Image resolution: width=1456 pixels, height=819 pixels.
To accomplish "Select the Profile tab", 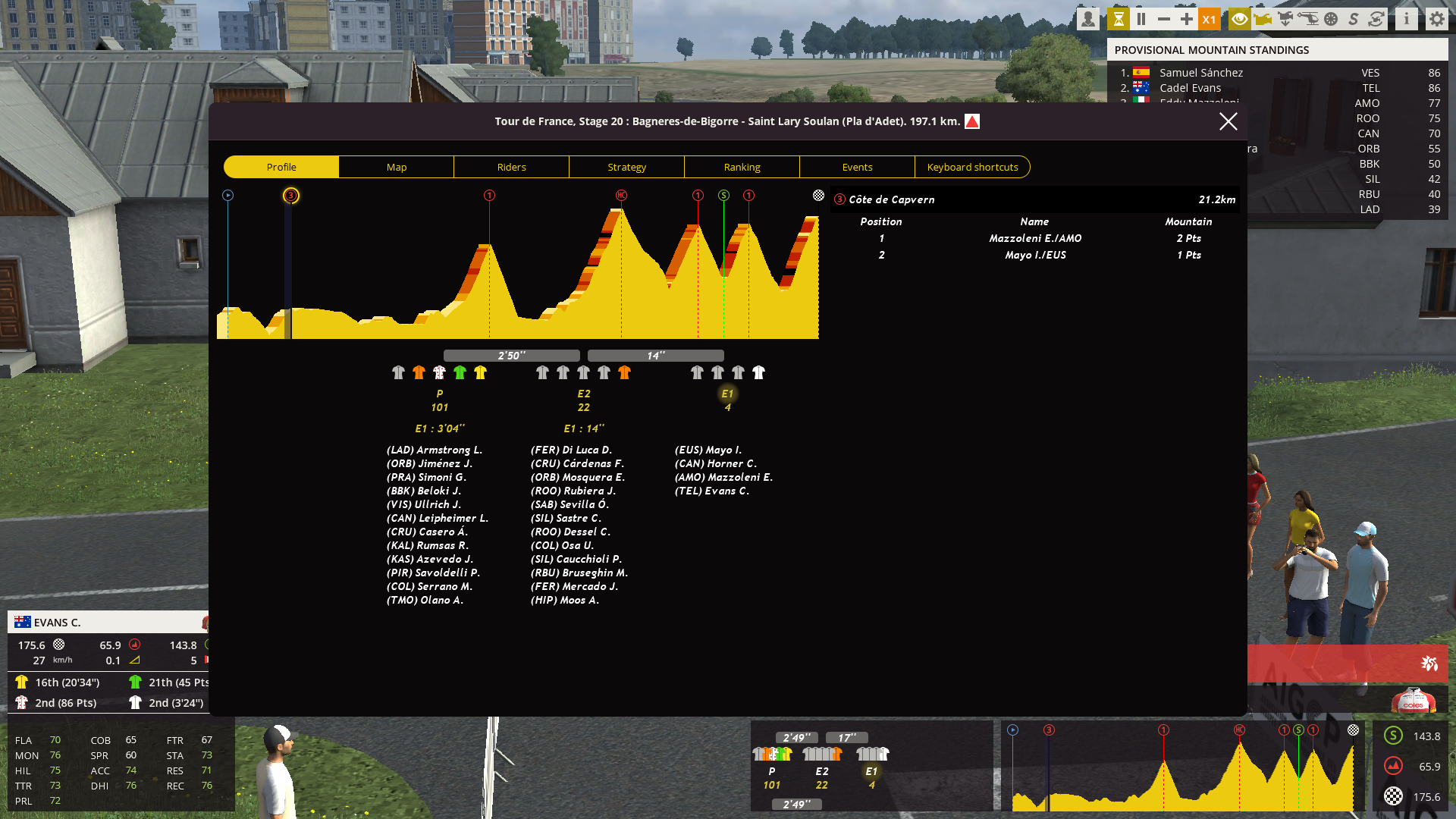I will [281, 167].
